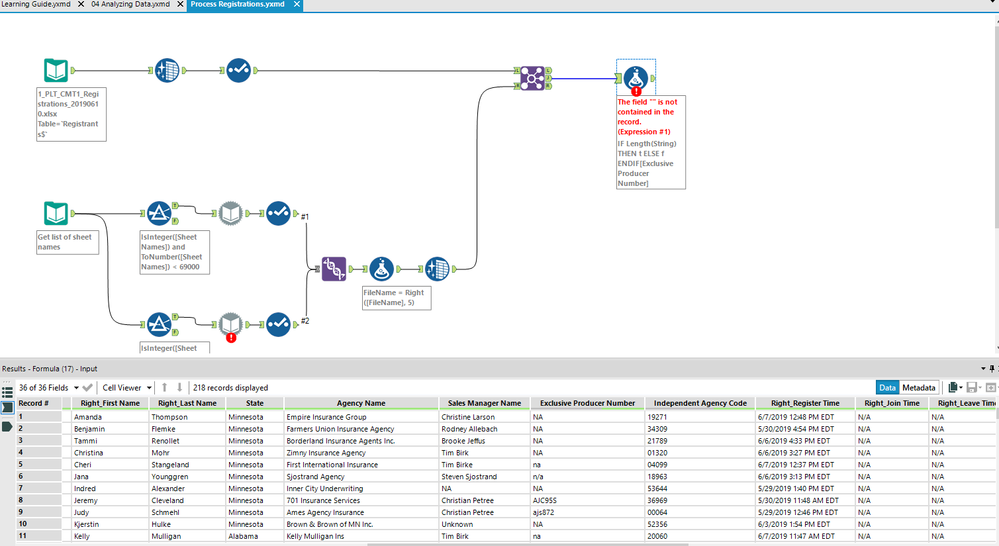This screenshot has width=999, height=546.
Task: Show all messages list in Results panel
Action: coord(7,392)
